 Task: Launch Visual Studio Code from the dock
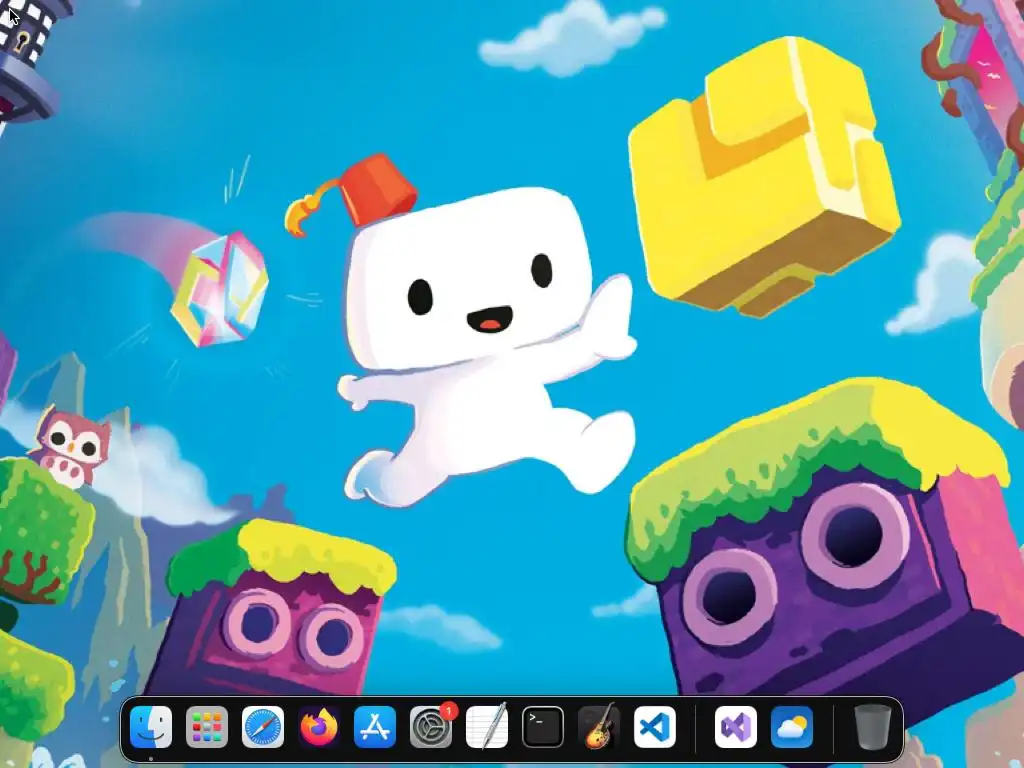point(655,727)
